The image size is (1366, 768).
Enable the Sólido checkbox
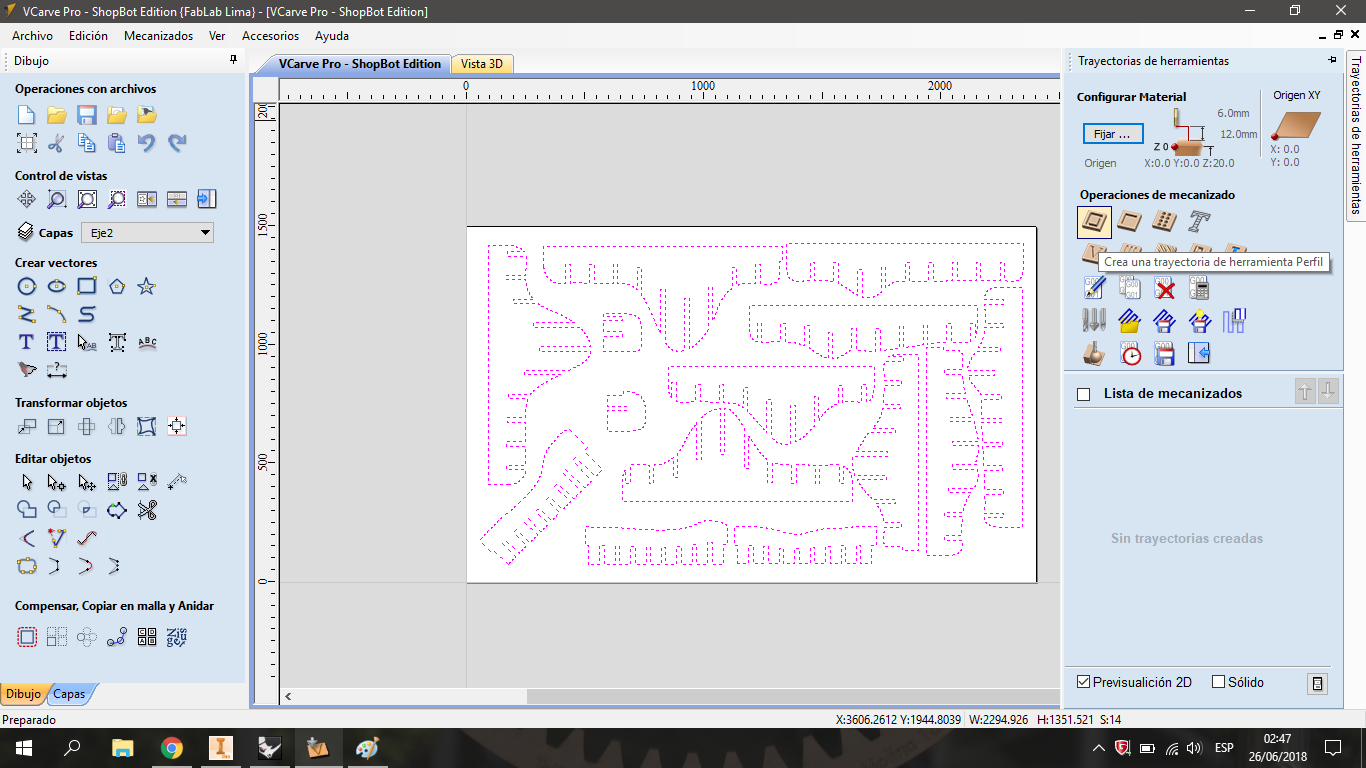tap(1218, 682)
